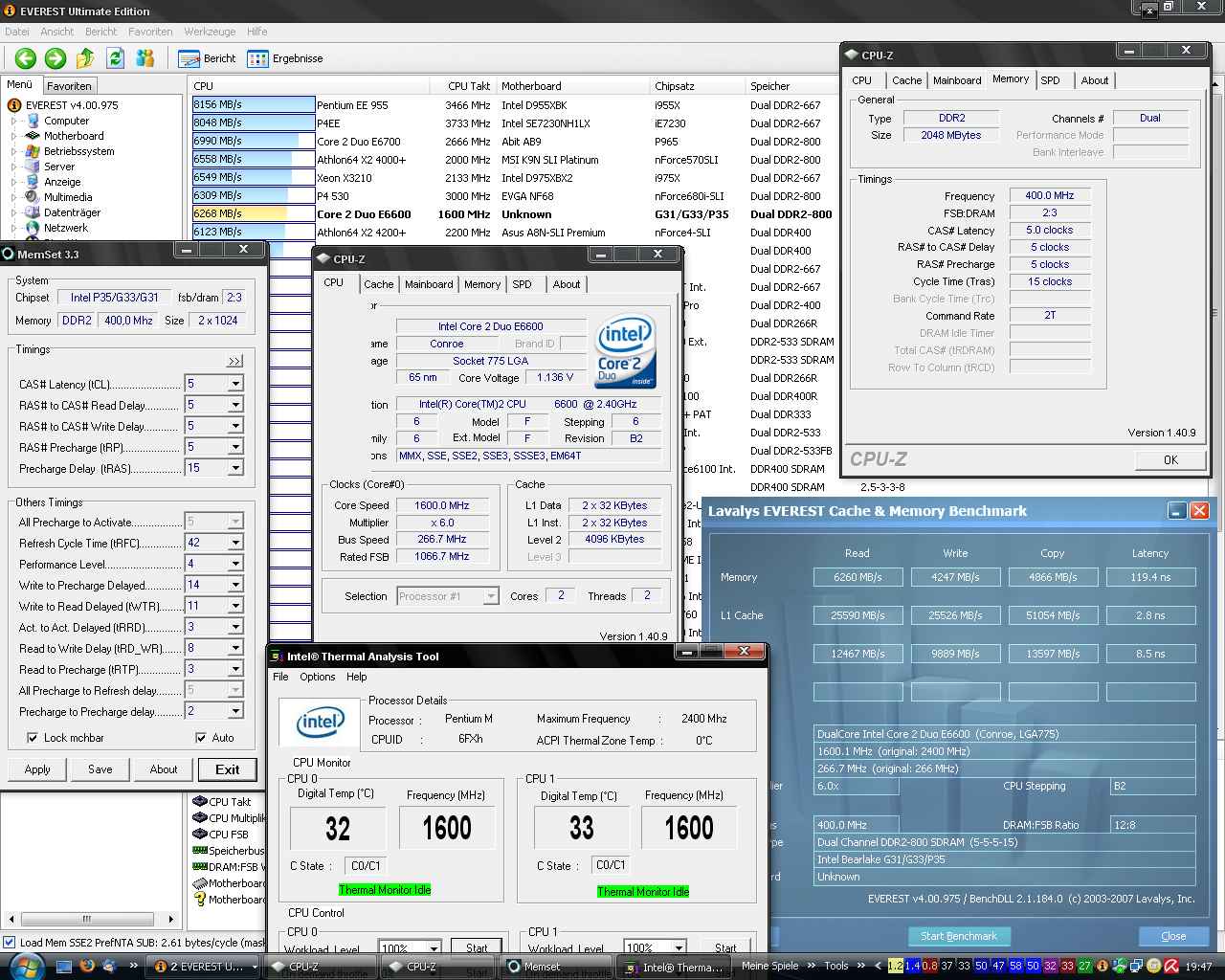Click Firefox icon in quick launch
This screenshot has width=1225, height=980.
87,966
